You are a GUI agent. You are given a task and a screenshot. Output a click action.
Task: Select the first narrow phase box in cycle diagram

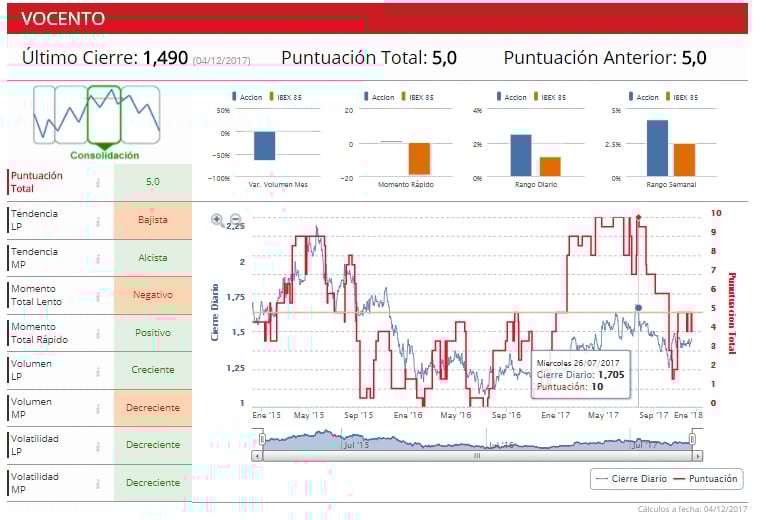(44, 114)
